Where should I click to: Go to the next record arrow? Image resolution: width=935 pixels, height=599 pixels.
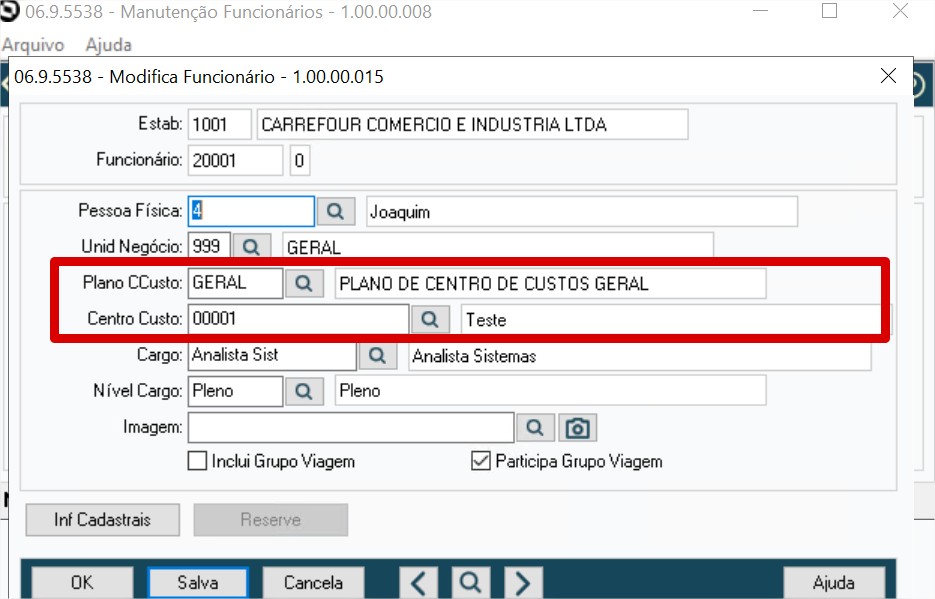(x=523, y=582)
